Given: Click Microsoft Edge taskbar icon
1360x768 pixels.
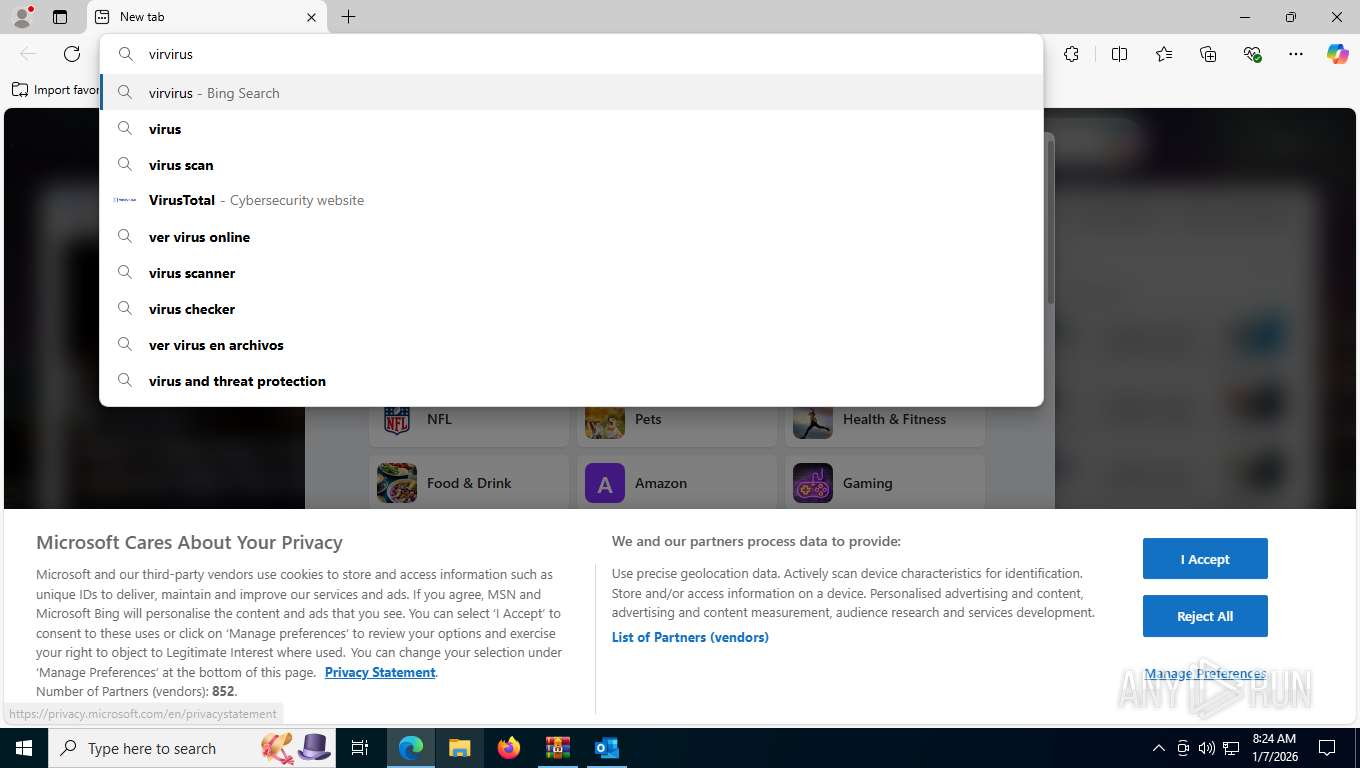Looking at the screenshot, I should [x=411, y=748].
